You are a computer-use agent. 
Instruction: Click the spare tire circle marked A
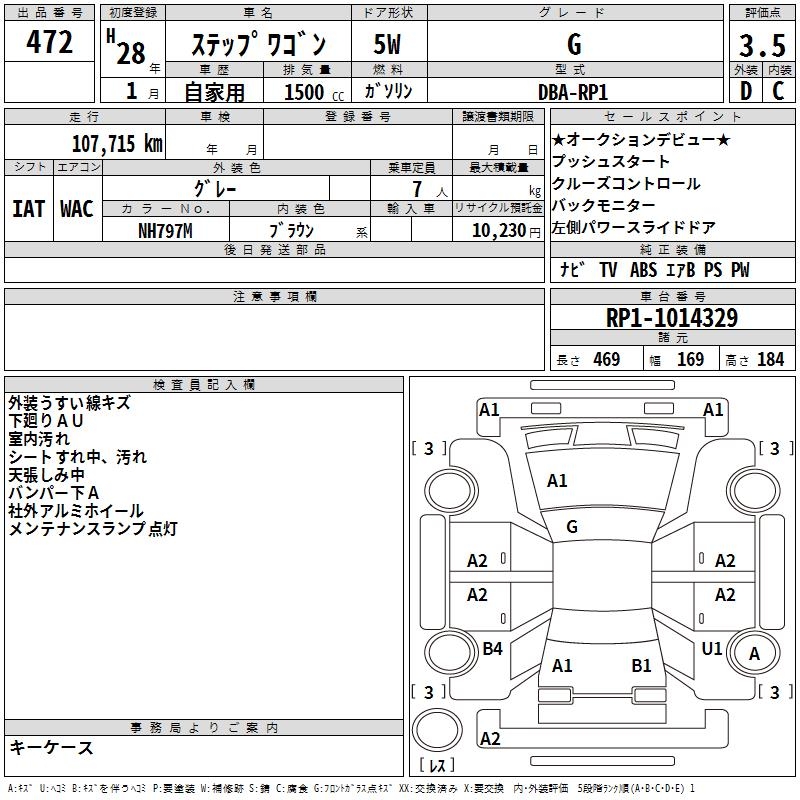(x=755, y=654)
